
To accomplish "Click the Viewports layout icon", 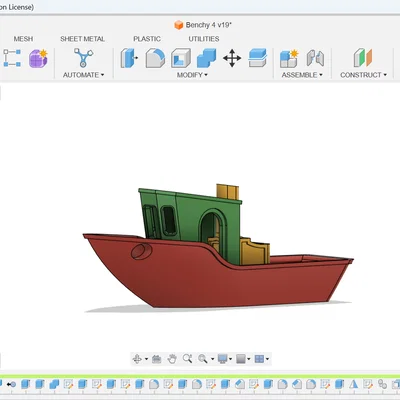I will (x=259, y=359).
